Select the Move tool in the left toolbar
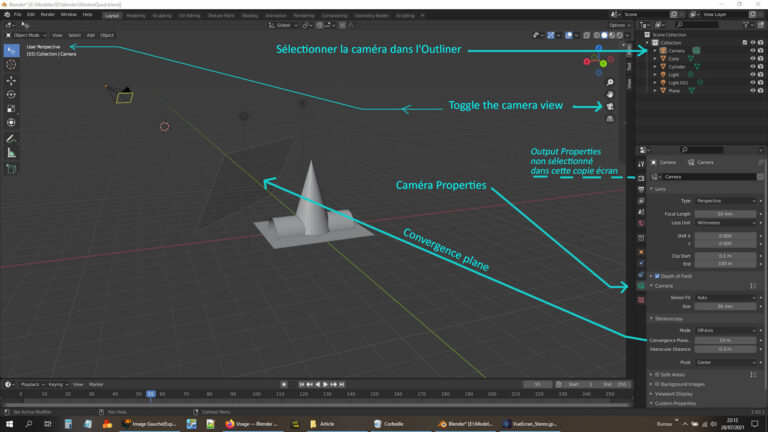 (x=11, y=80)
